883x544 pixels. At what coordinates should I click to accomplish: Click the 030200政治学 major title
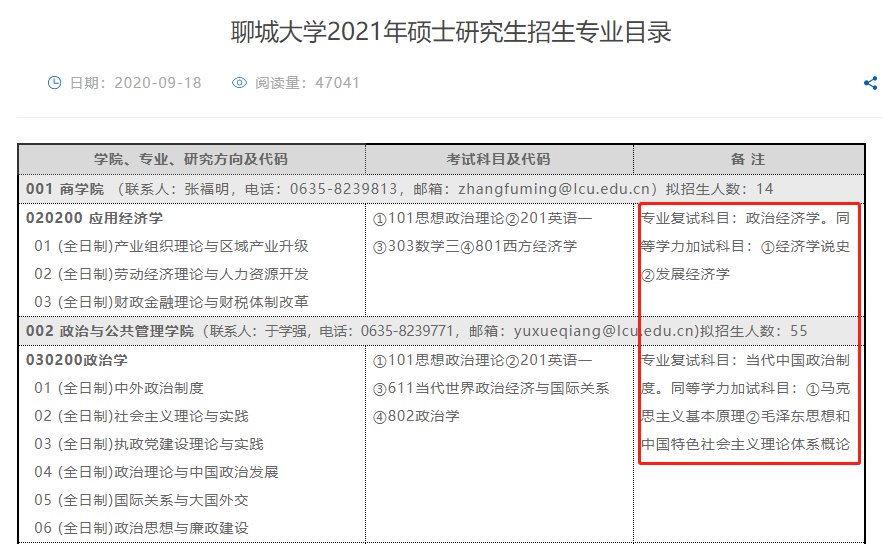(x=76, y=360)
